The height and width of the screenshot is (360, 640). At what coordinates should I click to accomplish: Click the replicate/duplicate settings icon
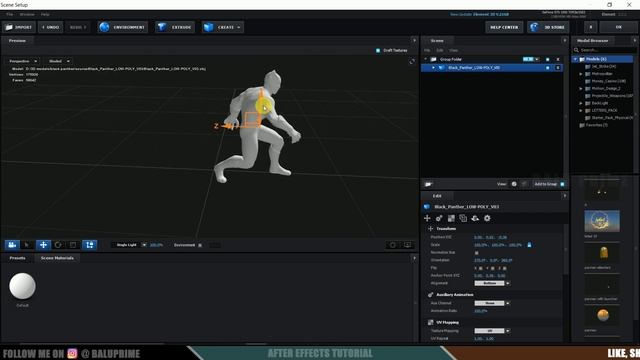[x=463, y=218]
